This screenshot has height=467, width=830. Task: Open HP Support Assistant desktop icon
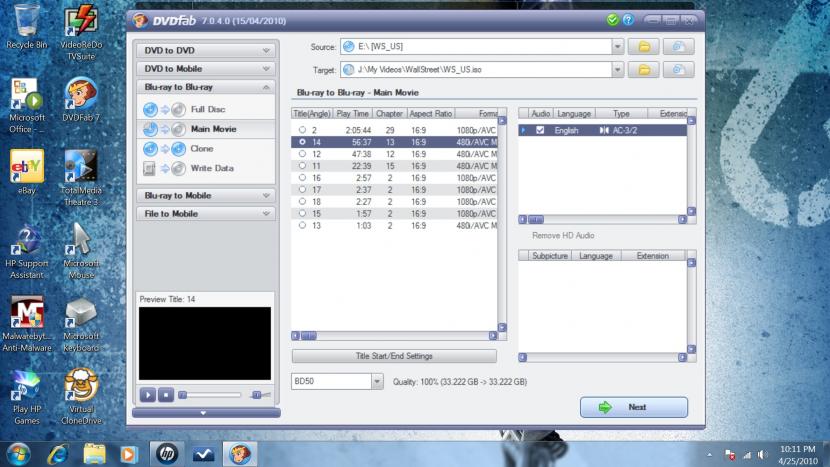click(26, 251)
